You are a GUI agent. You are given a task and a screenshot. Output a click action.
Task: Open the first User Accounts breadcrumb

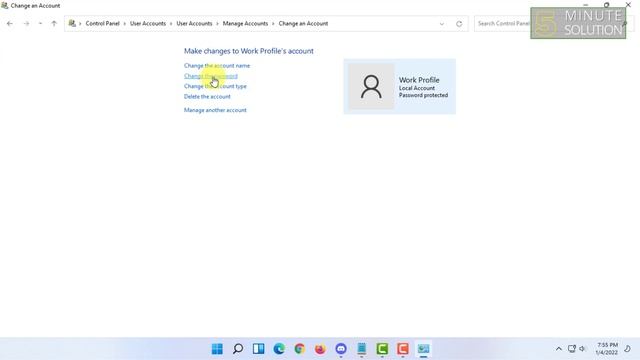[x=148, y=24]
